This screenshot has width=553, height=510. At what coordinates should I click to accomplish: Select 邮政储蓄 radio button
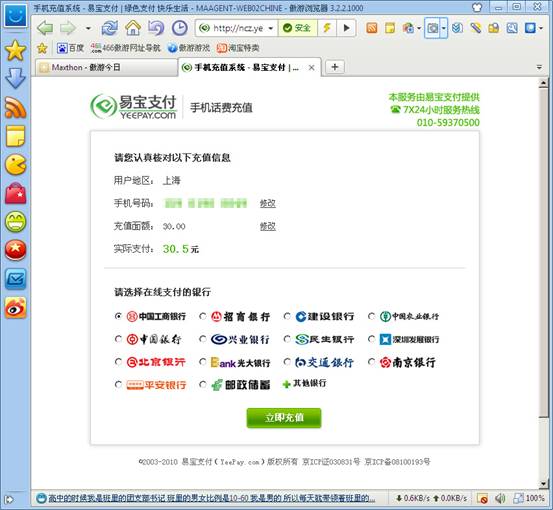coord(203,384)
